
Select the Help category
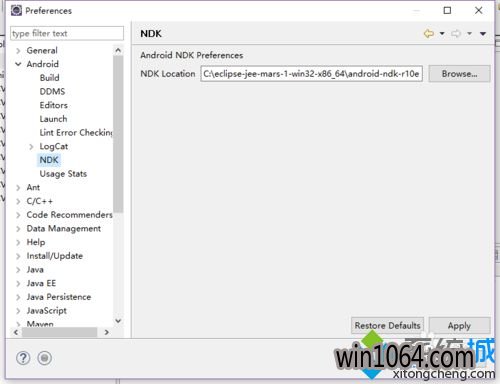coord(36,242)
